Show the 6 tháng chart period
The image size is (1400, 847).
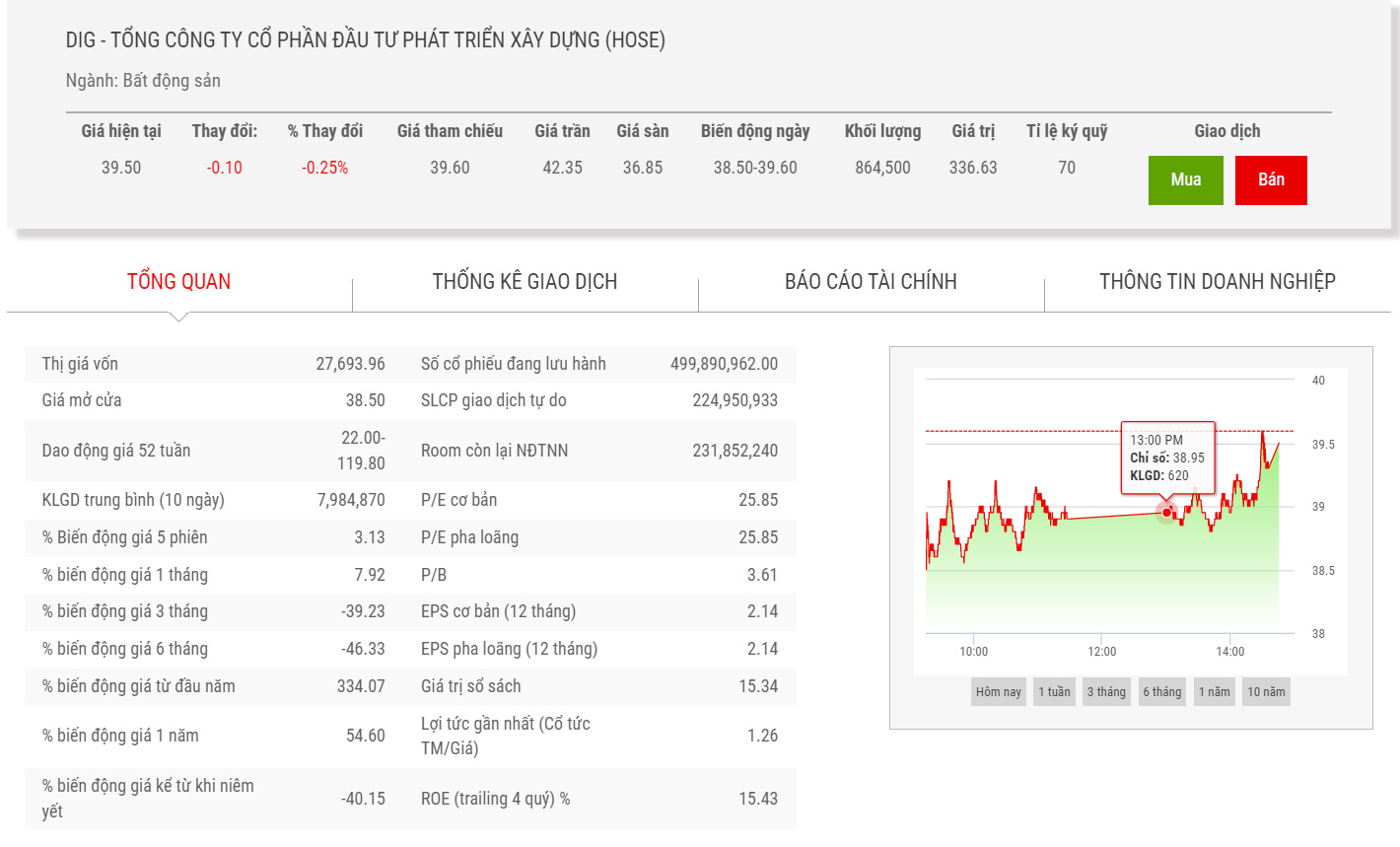tap(1162, 692)
